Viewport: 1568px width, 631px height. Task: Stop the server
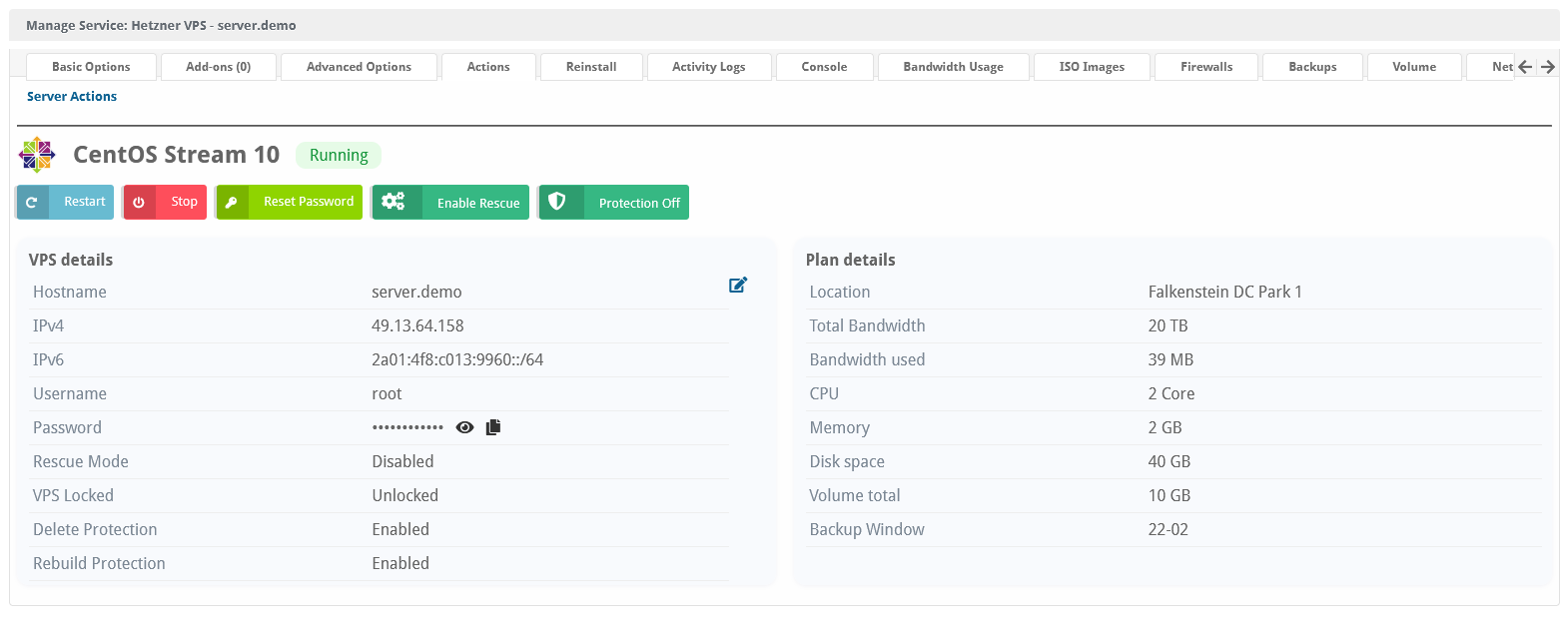click(165, 202)
